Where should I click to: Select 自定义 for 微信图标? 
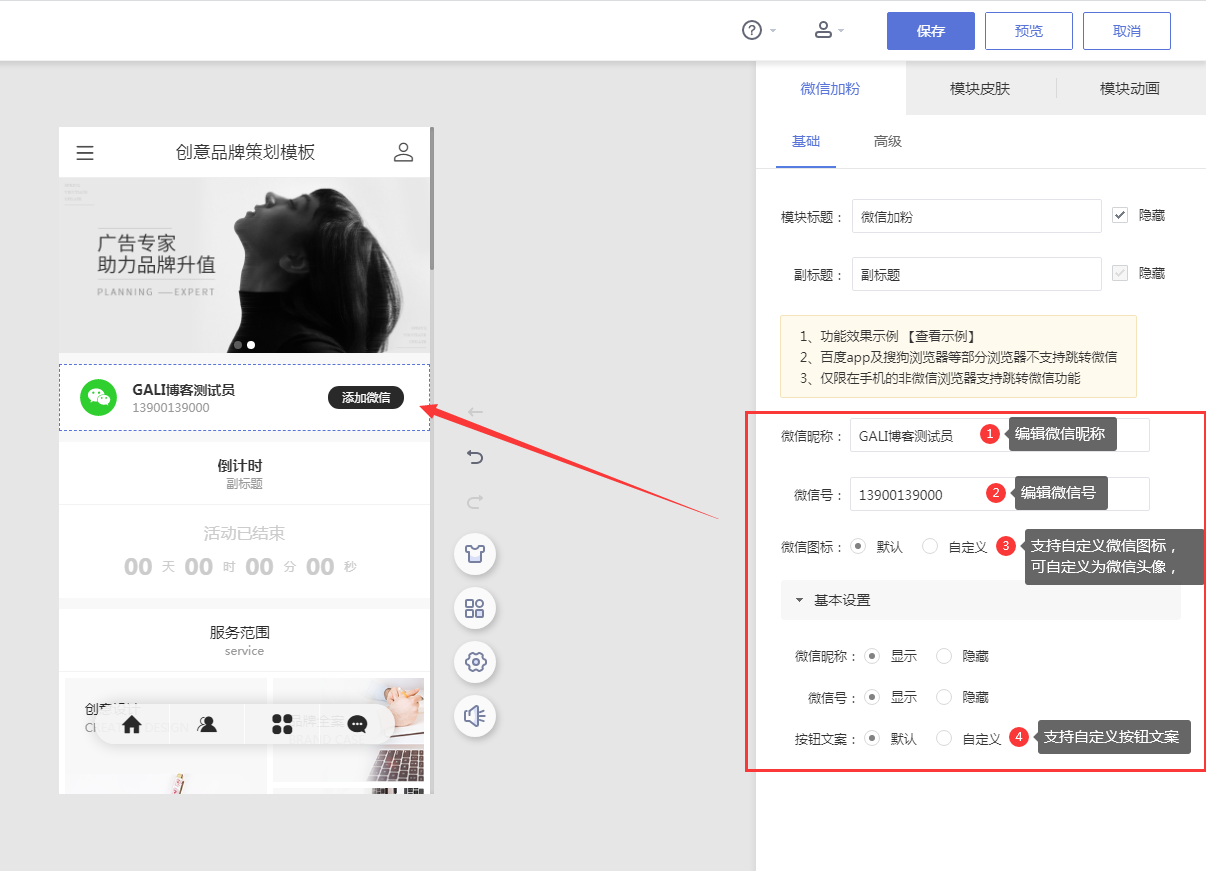tap(930, 547)
